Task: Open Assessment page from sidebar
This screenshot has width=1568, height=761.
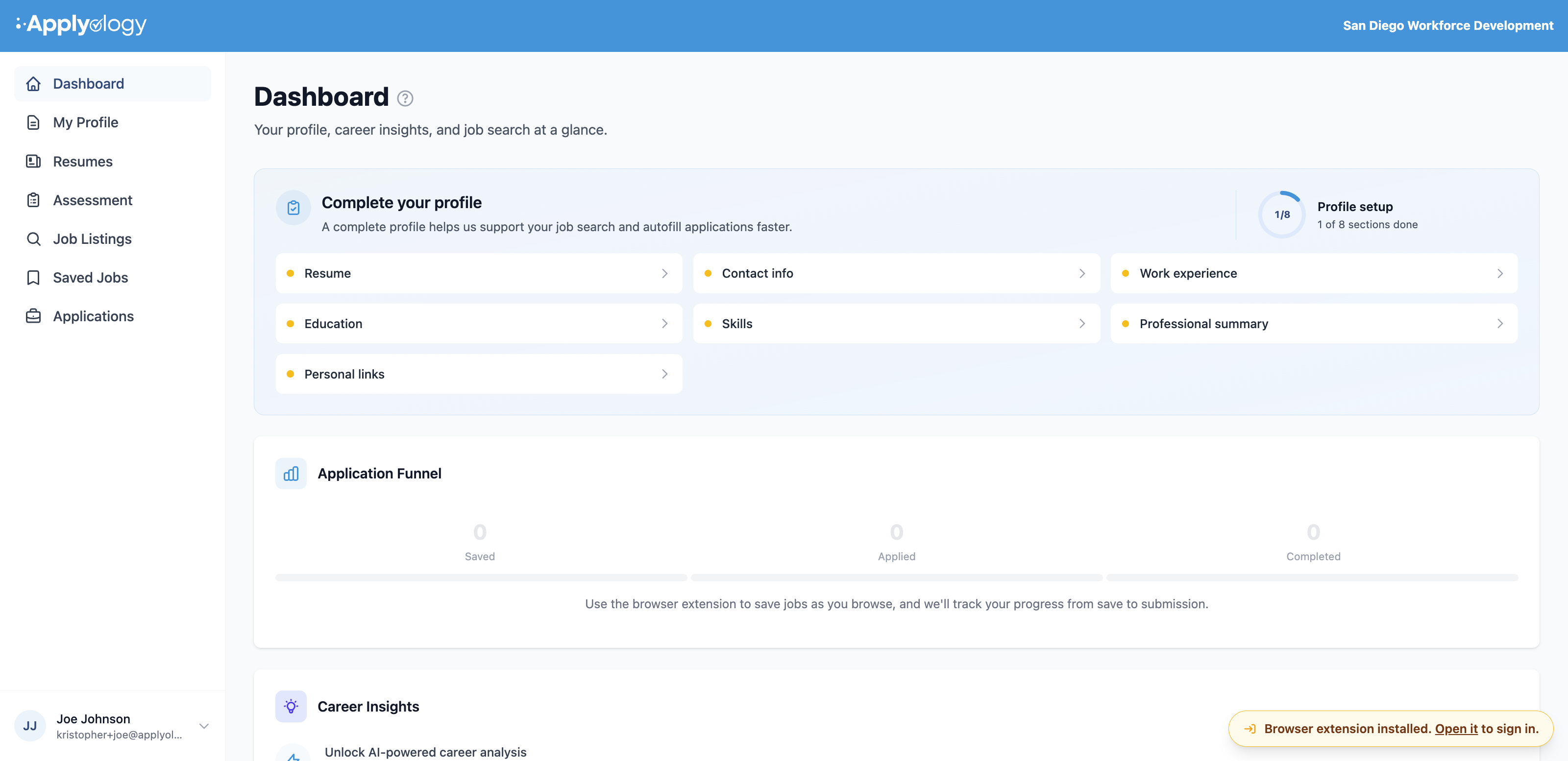Action: click(x=113, y=200)
